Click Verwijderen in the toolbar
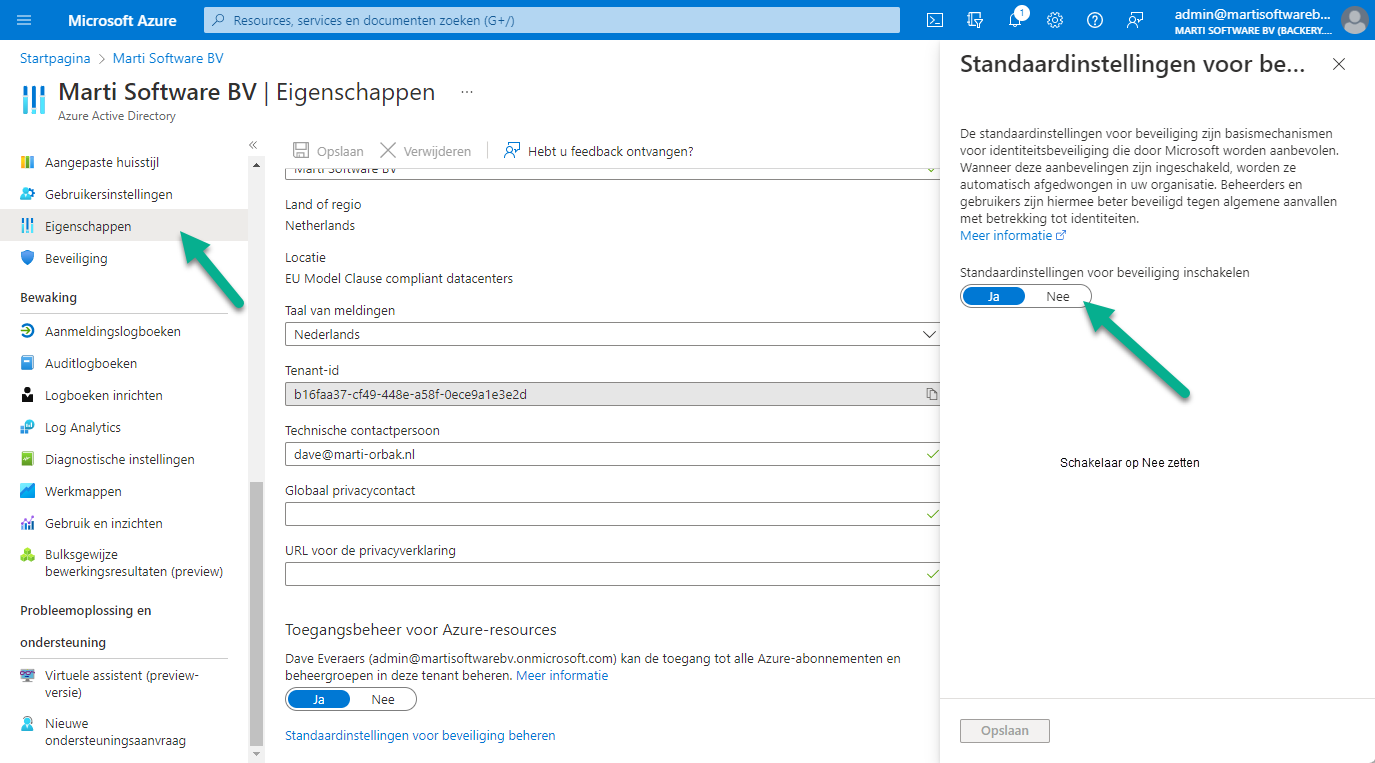 tap(425, 151)
